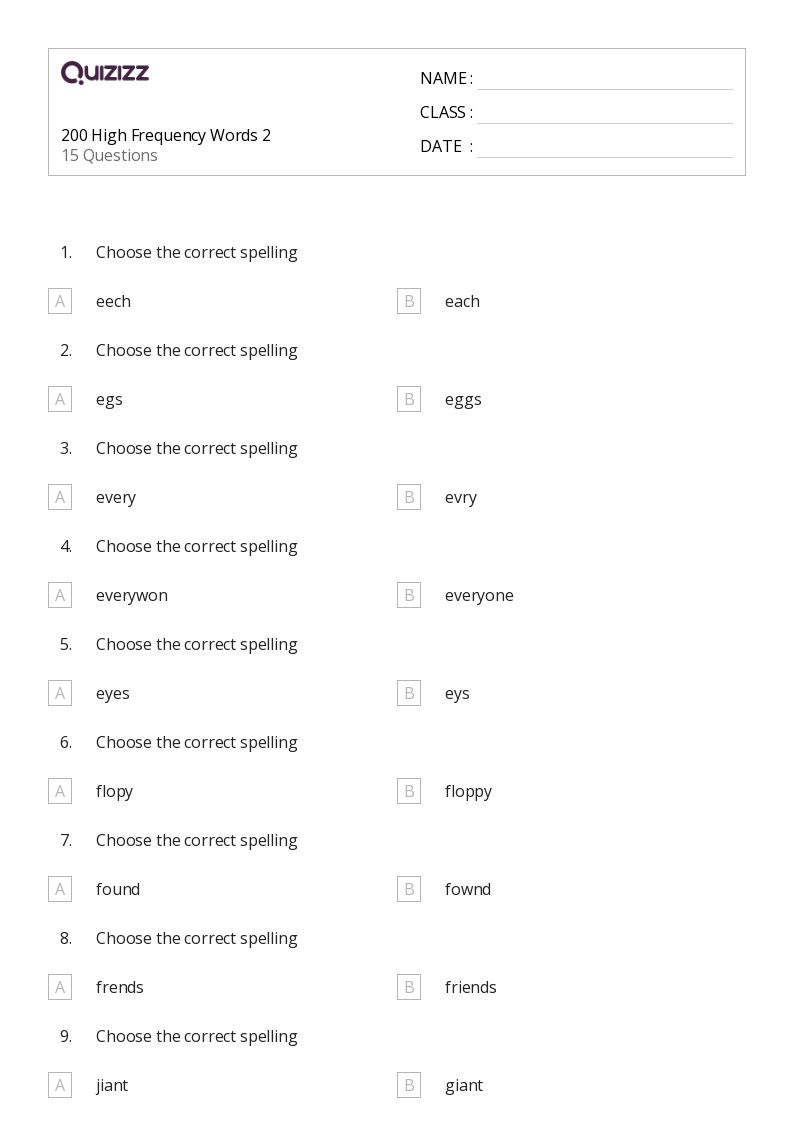Click the NAME input line
Screen dimensions: 794x1123
(604, 80)
